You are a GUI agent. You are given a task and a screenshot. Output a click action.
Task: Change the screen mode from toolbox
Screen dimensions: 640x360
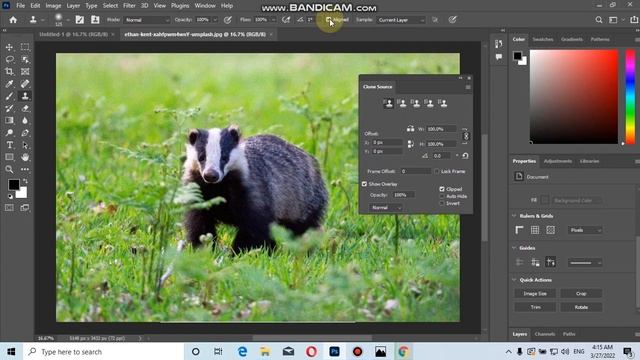tap(25, 208)
